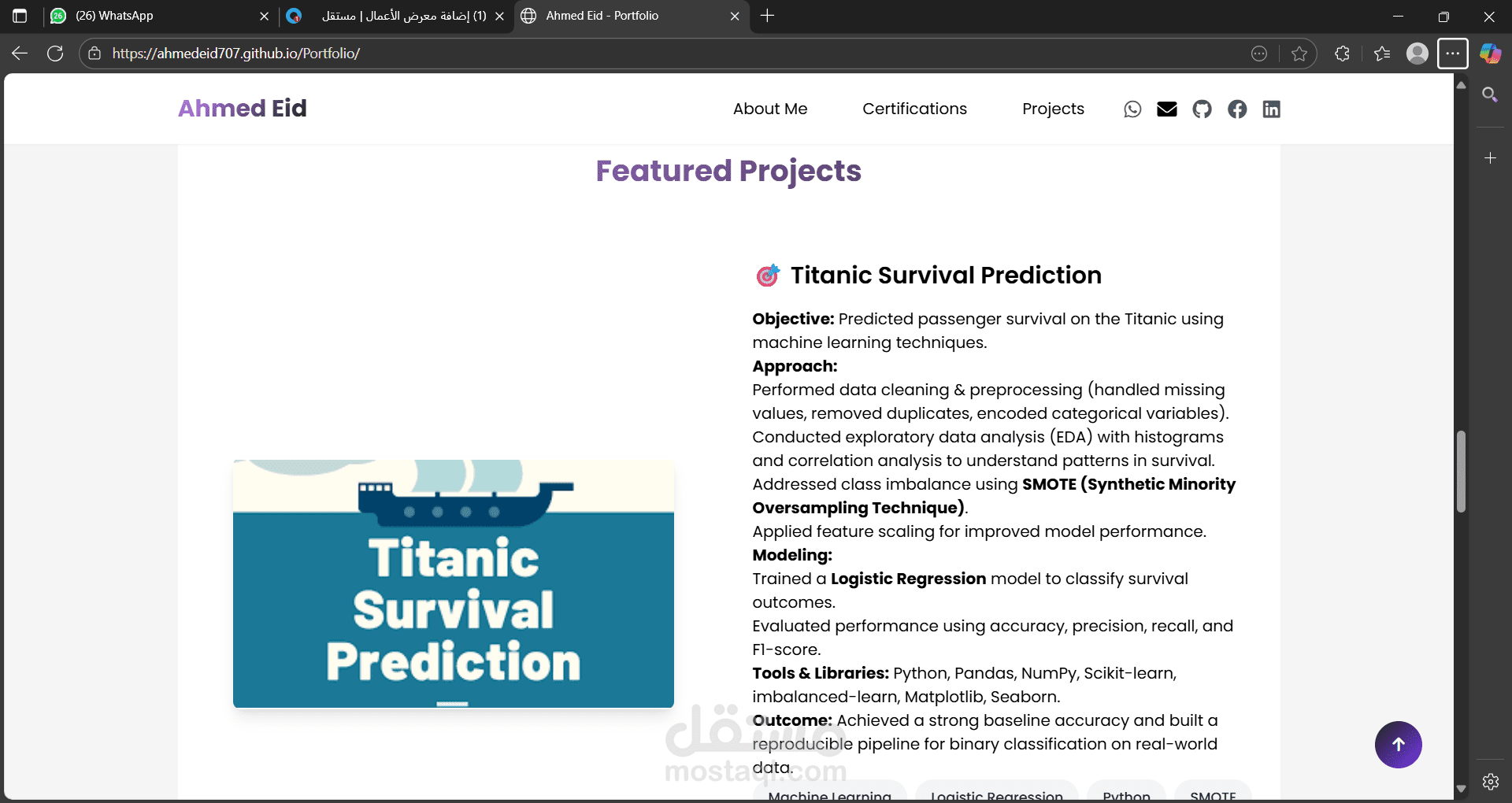Click the Titanic Survival Prediction project title
The height and width of the screenshot is (803, 1512).
[946, 276]
